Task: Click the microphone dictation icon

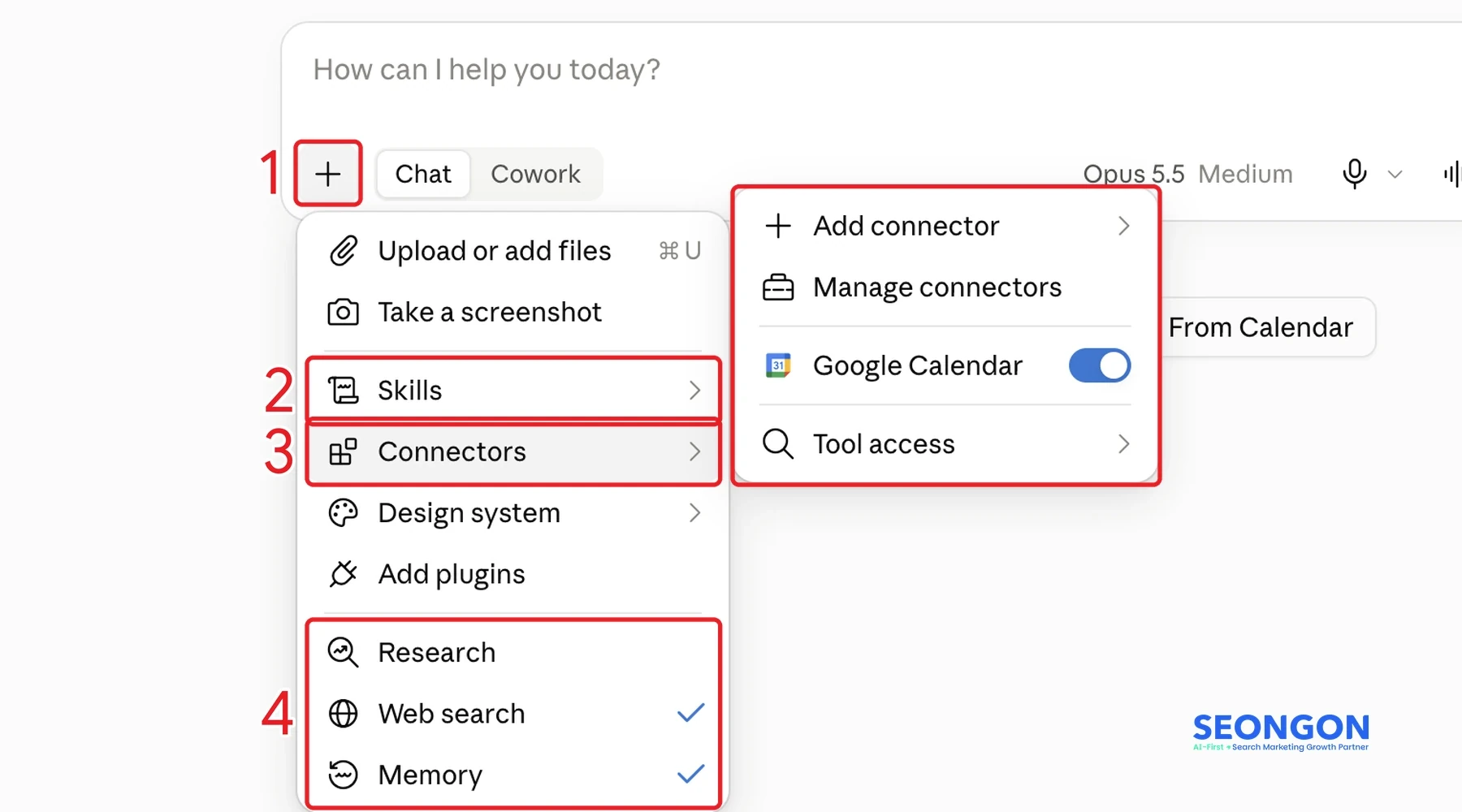Action: (x=1354, y=174)
